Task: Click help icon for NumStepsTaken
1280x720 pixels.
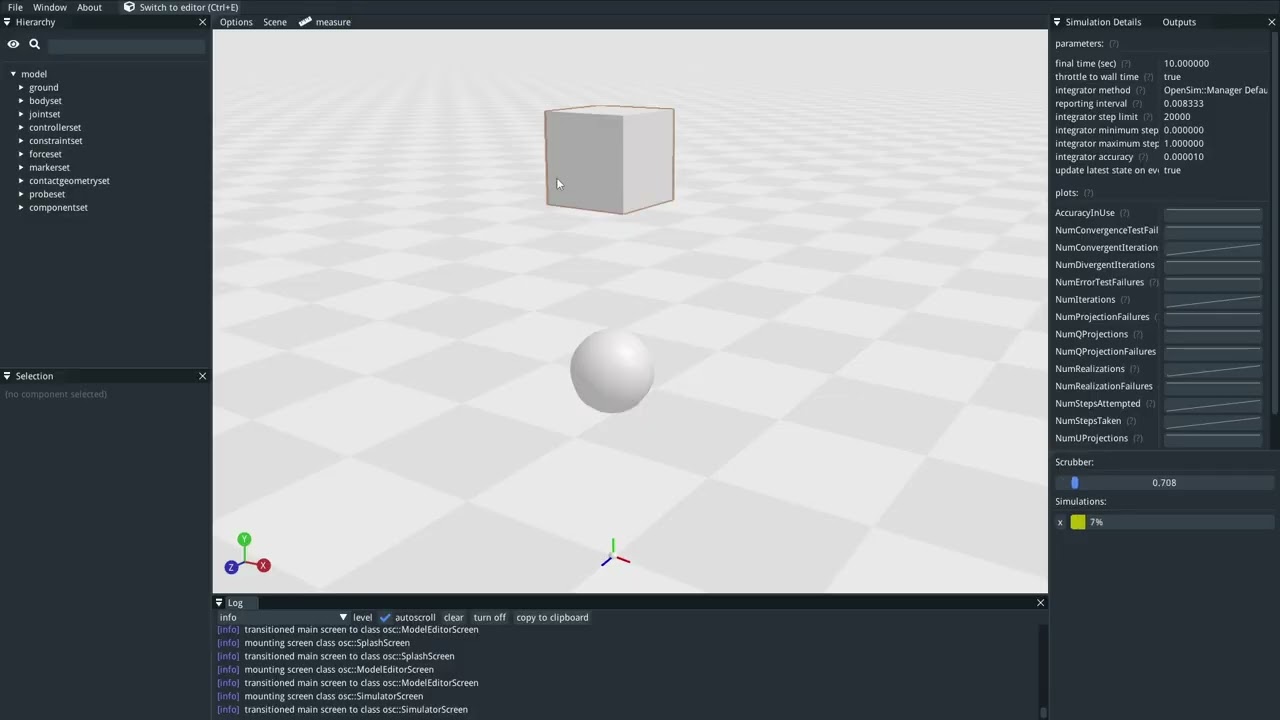Action: [1131, 421]
